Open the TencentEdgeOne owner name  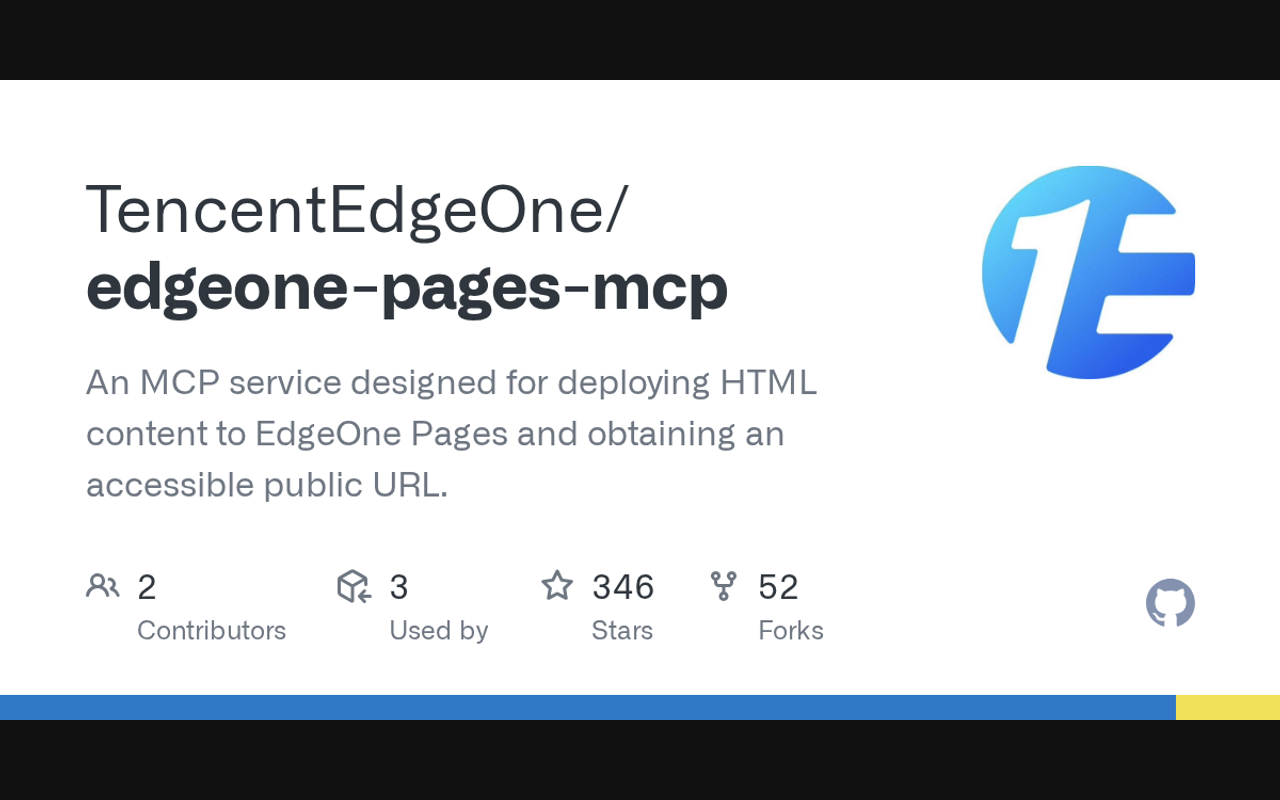click(x=356, y=210)
